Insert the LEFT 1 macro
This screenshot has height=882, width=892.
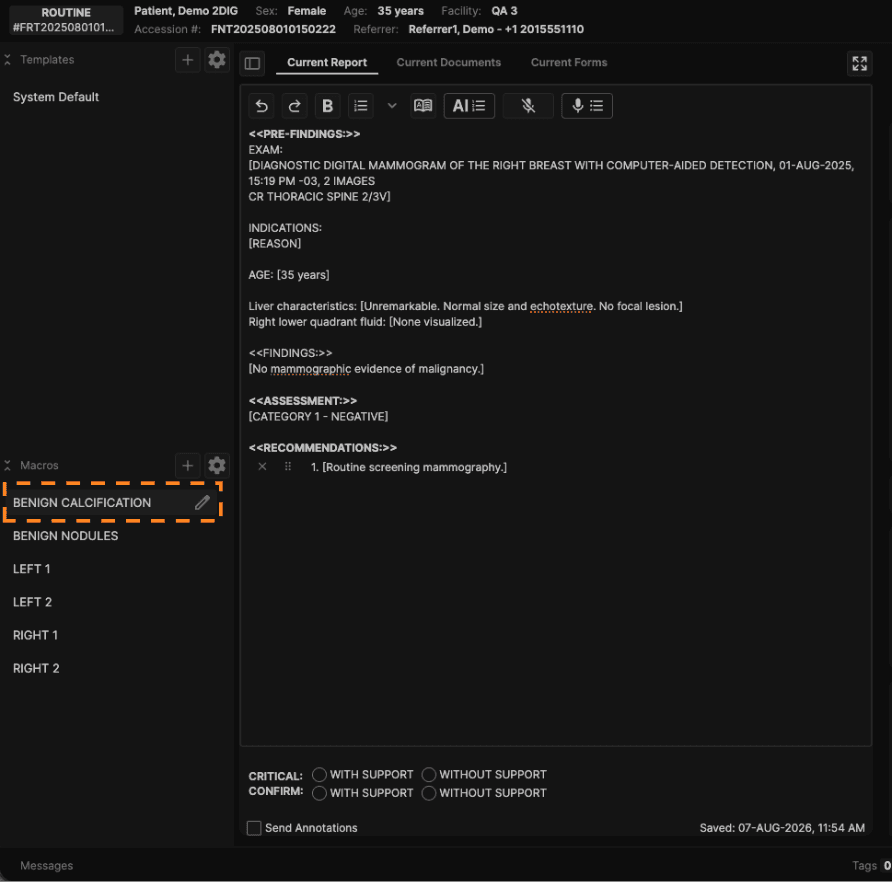(32, 569)
